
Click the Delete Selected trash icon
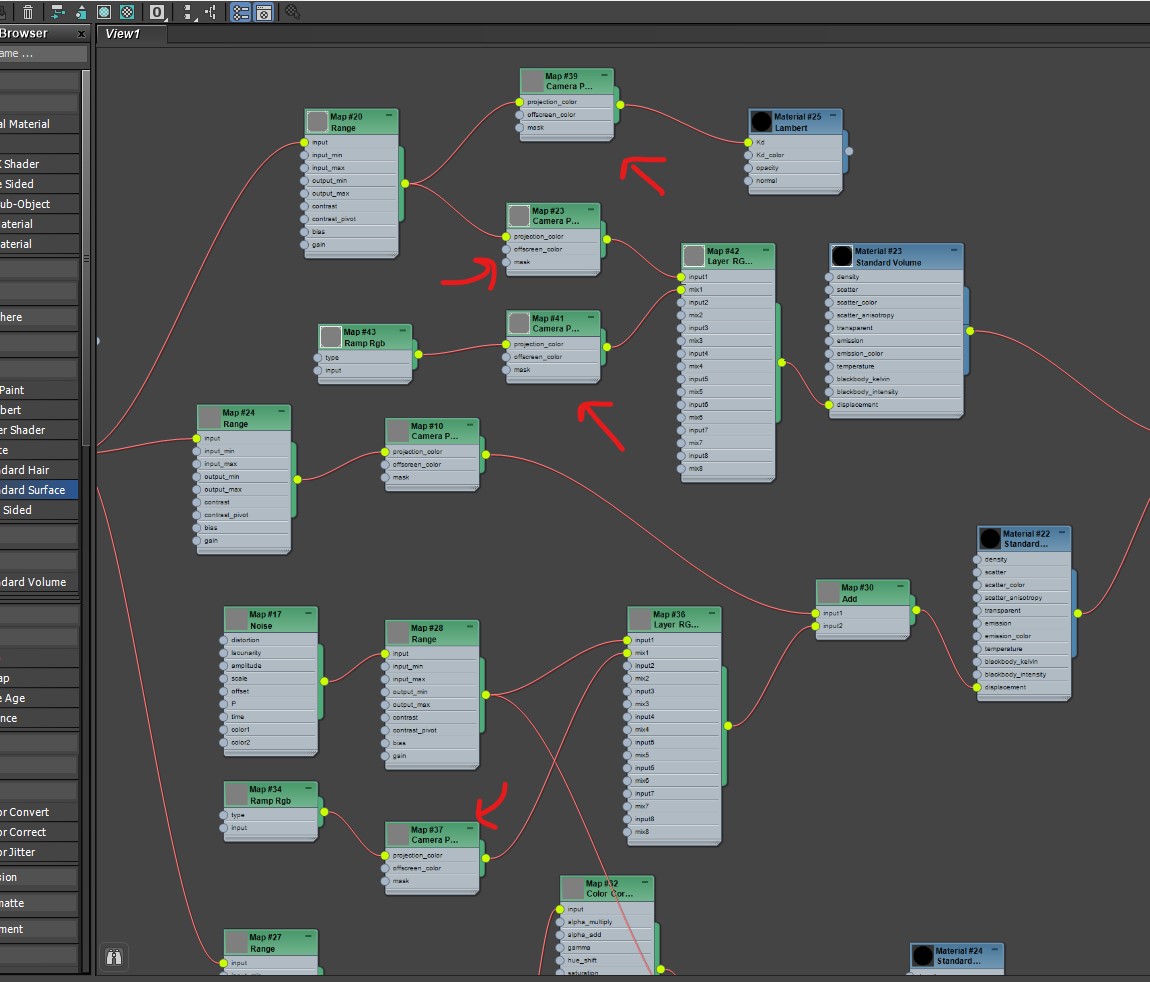[28, 12]
